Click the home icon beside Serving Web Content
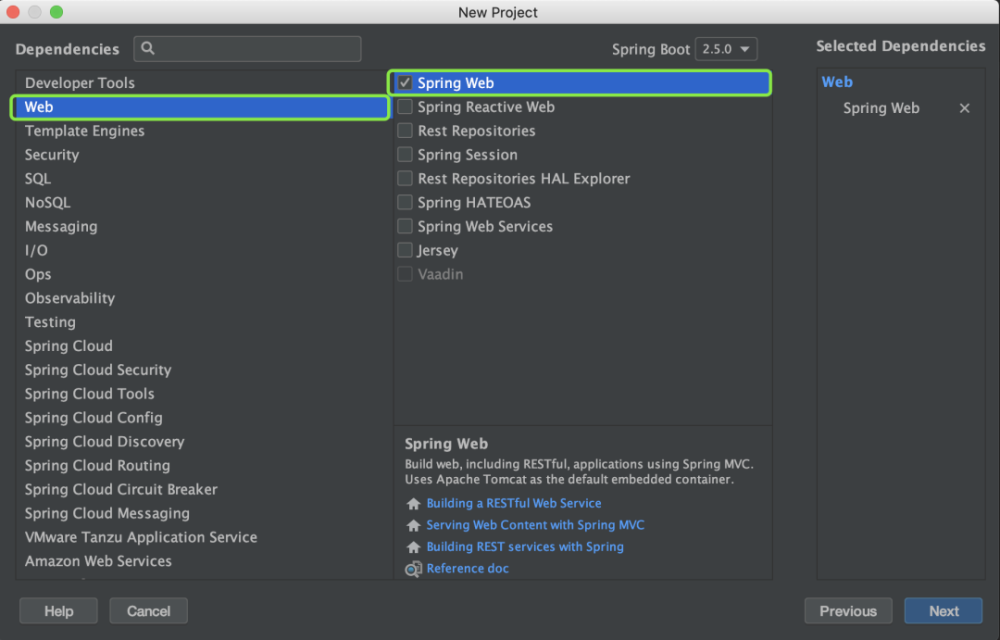 click(x=413, y=525)
